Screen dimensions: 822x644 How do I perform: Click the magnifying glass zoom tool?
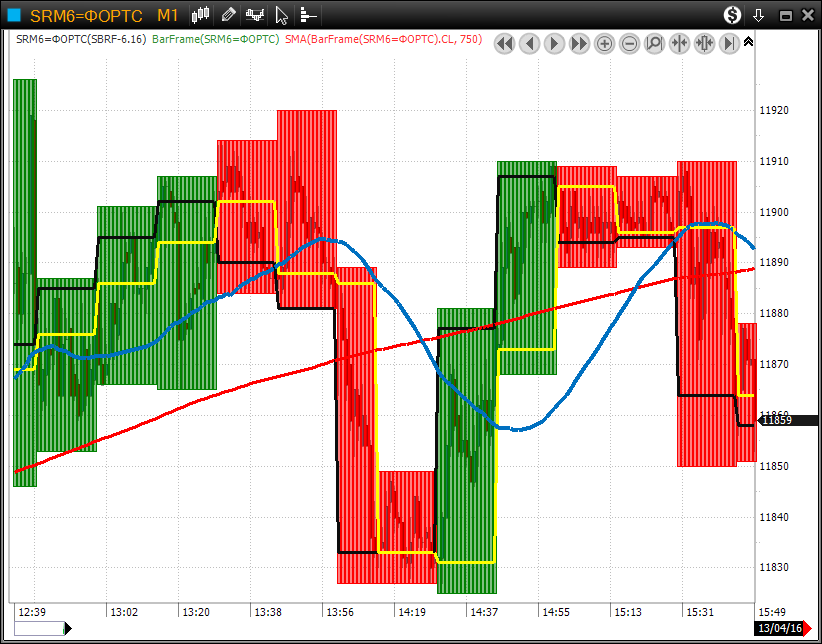click(x=654, y=43)
